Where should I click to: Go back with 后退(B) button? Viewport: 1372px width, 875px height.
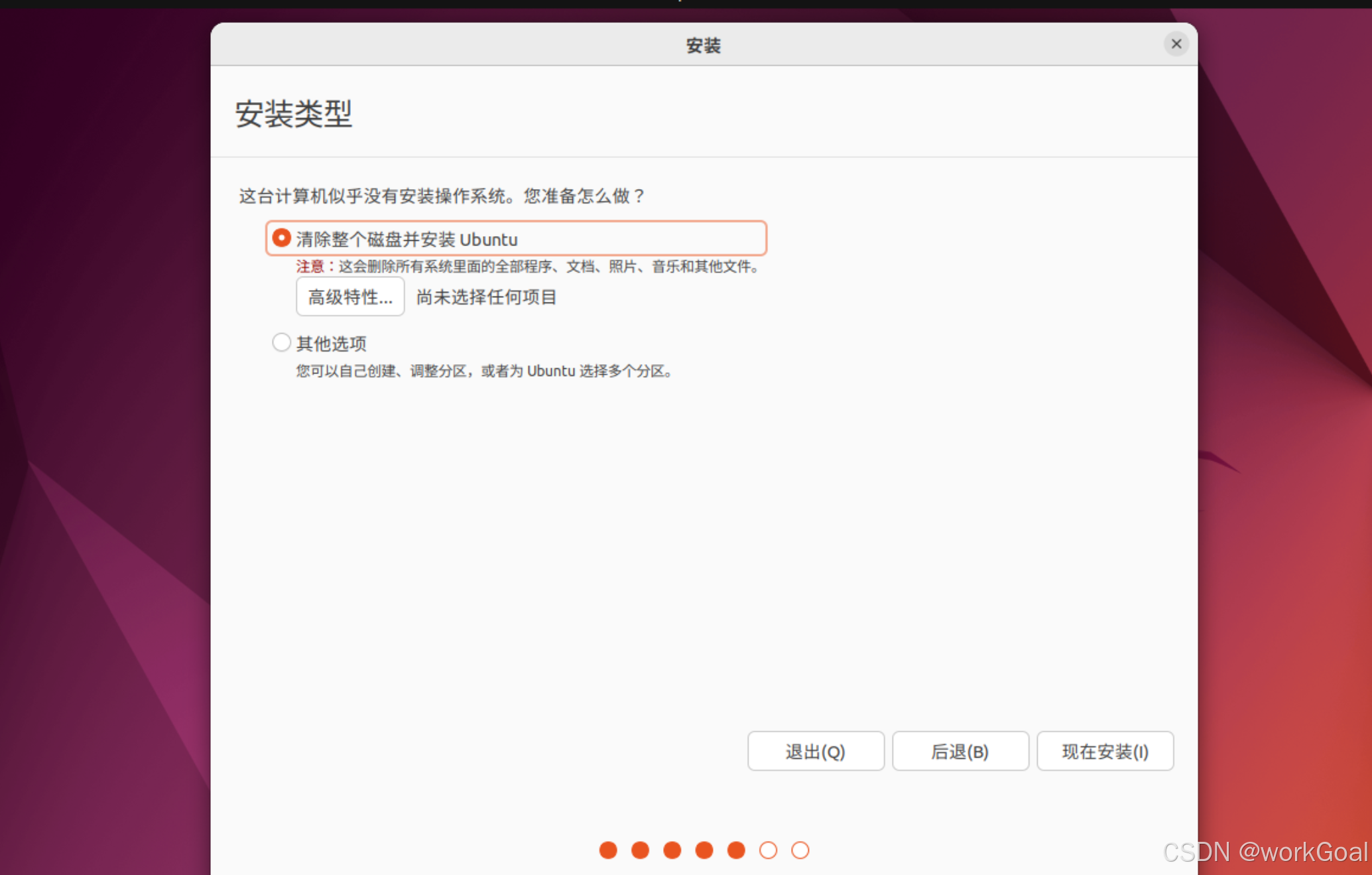point(960,751)
